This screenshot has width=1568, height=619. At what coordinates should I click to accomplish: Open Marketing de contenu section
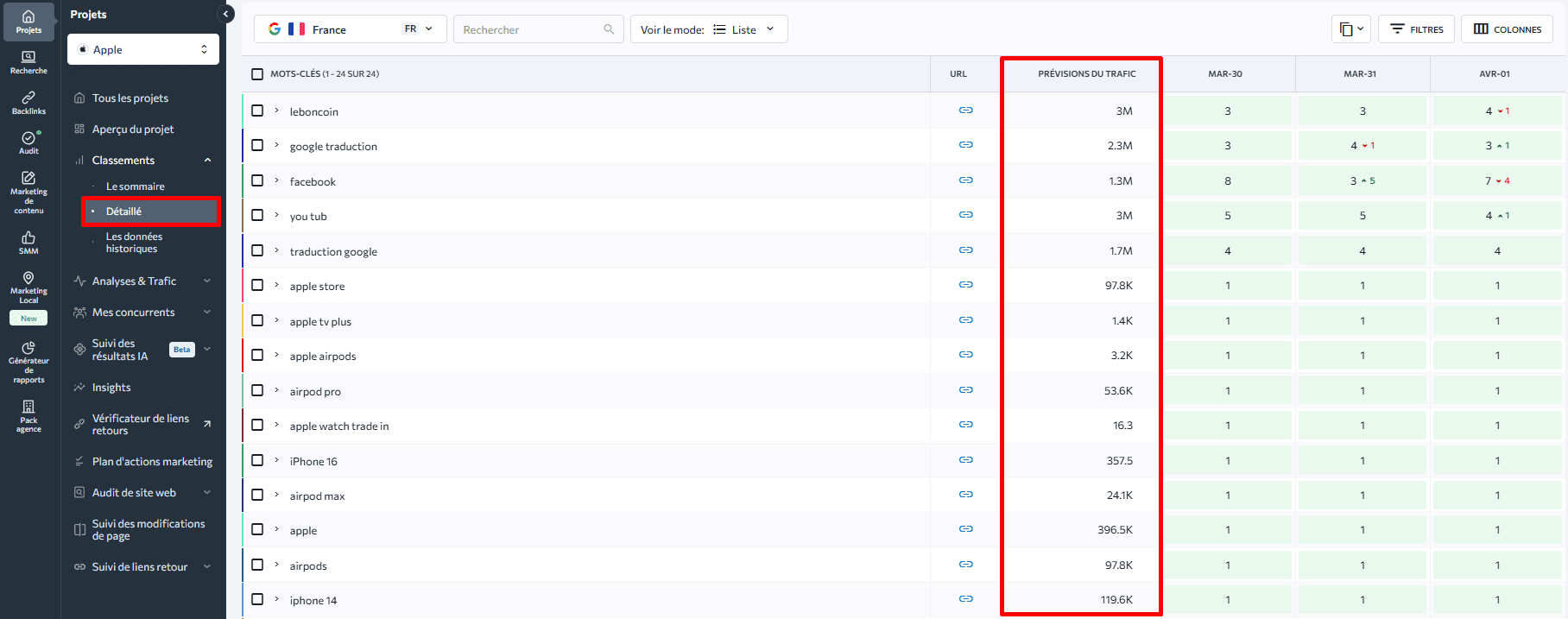(x=28, y=192)
